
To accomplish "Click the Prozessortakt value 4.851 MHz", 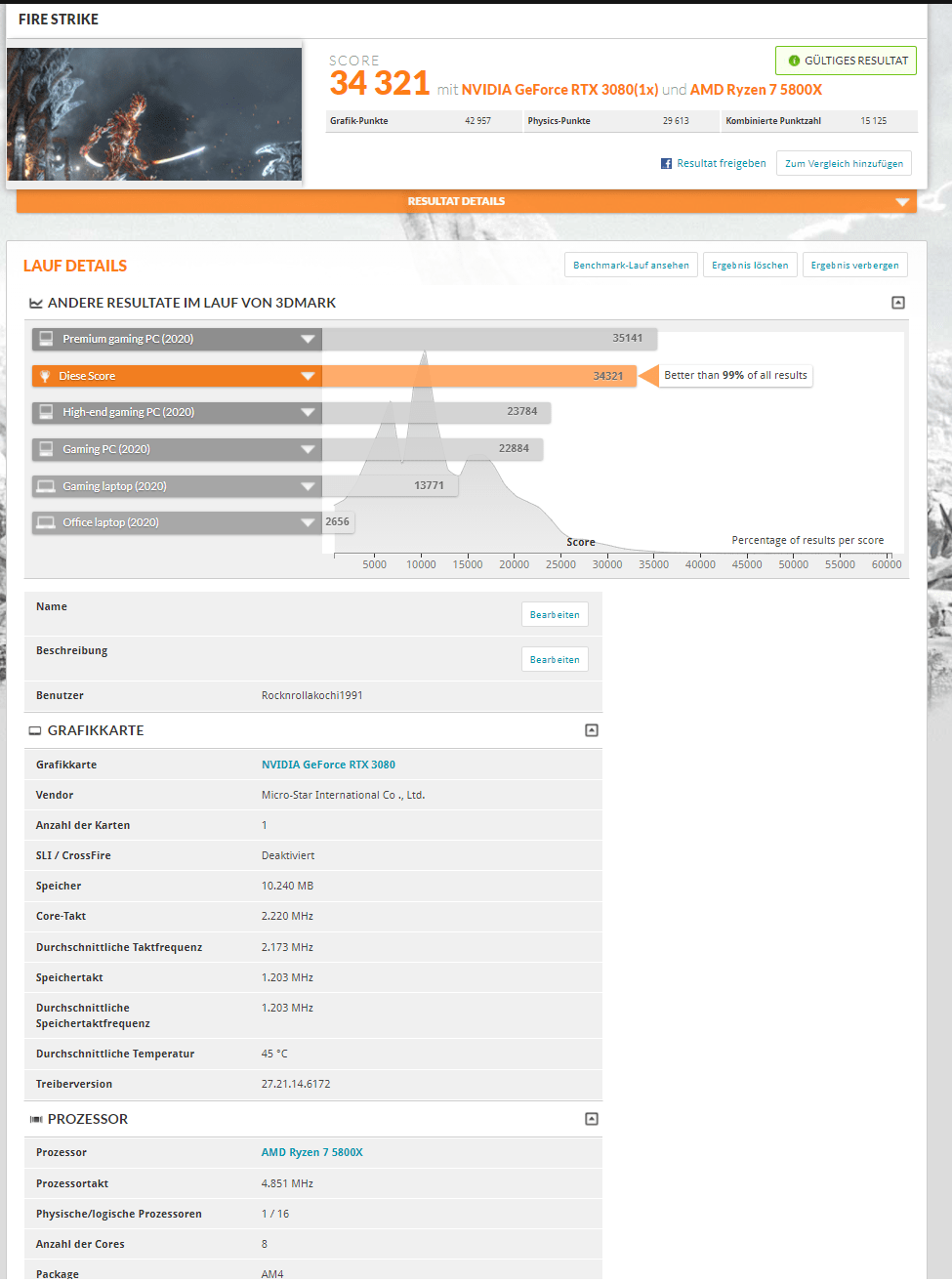I will (x=287, y=1184).
